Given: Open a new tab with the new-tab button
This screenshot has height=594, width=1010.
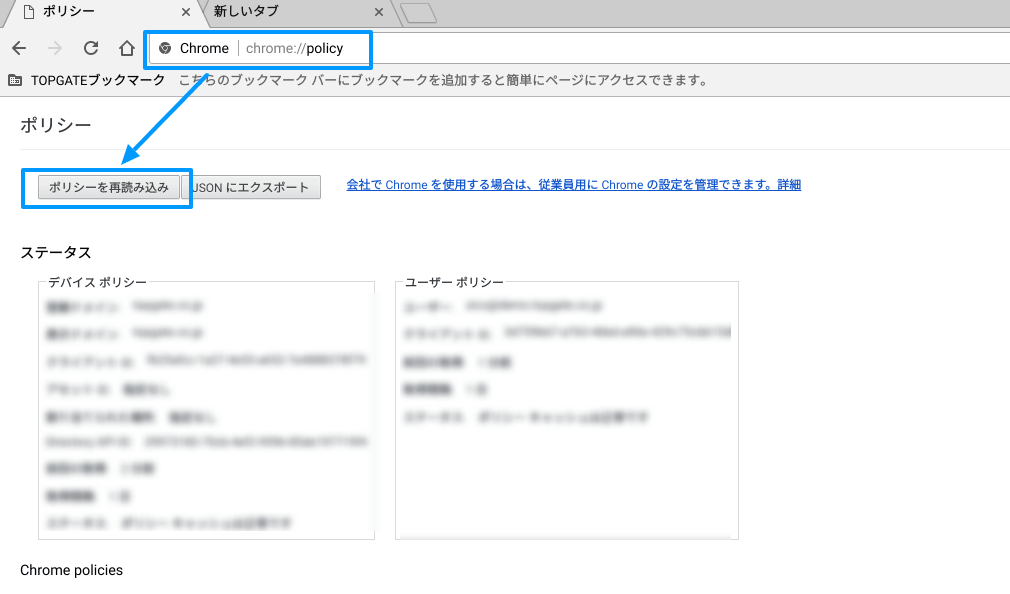Looking at the screenshot, I should 419,13.
